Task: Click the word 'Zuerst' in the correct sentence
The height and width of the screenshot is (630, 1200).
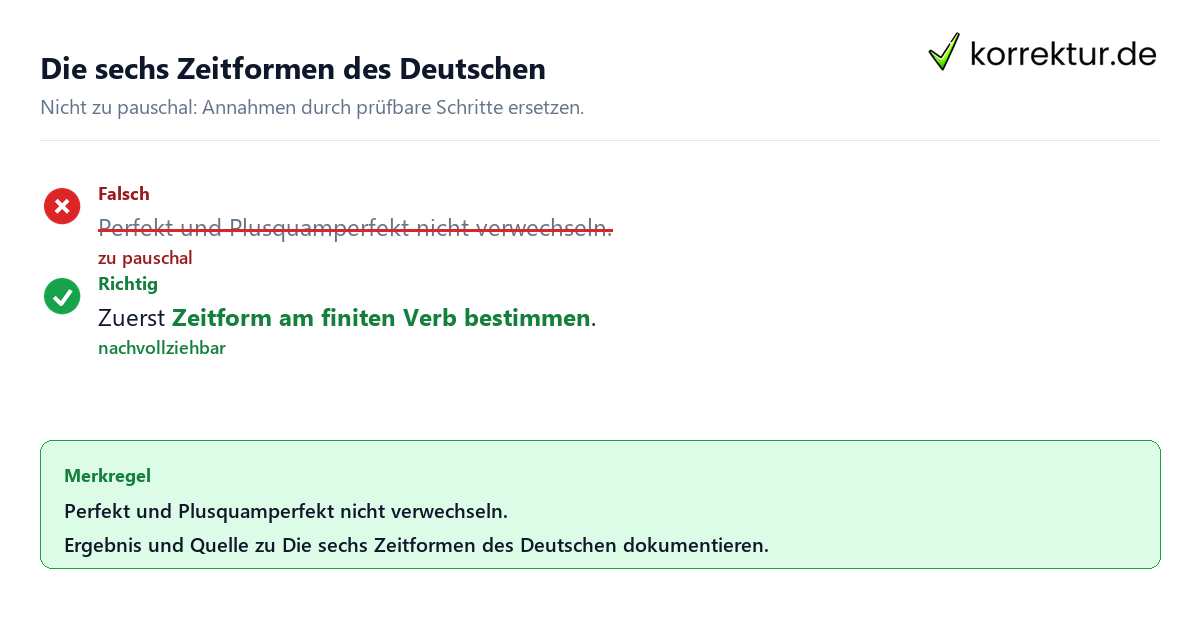Action: pos(132,318)
